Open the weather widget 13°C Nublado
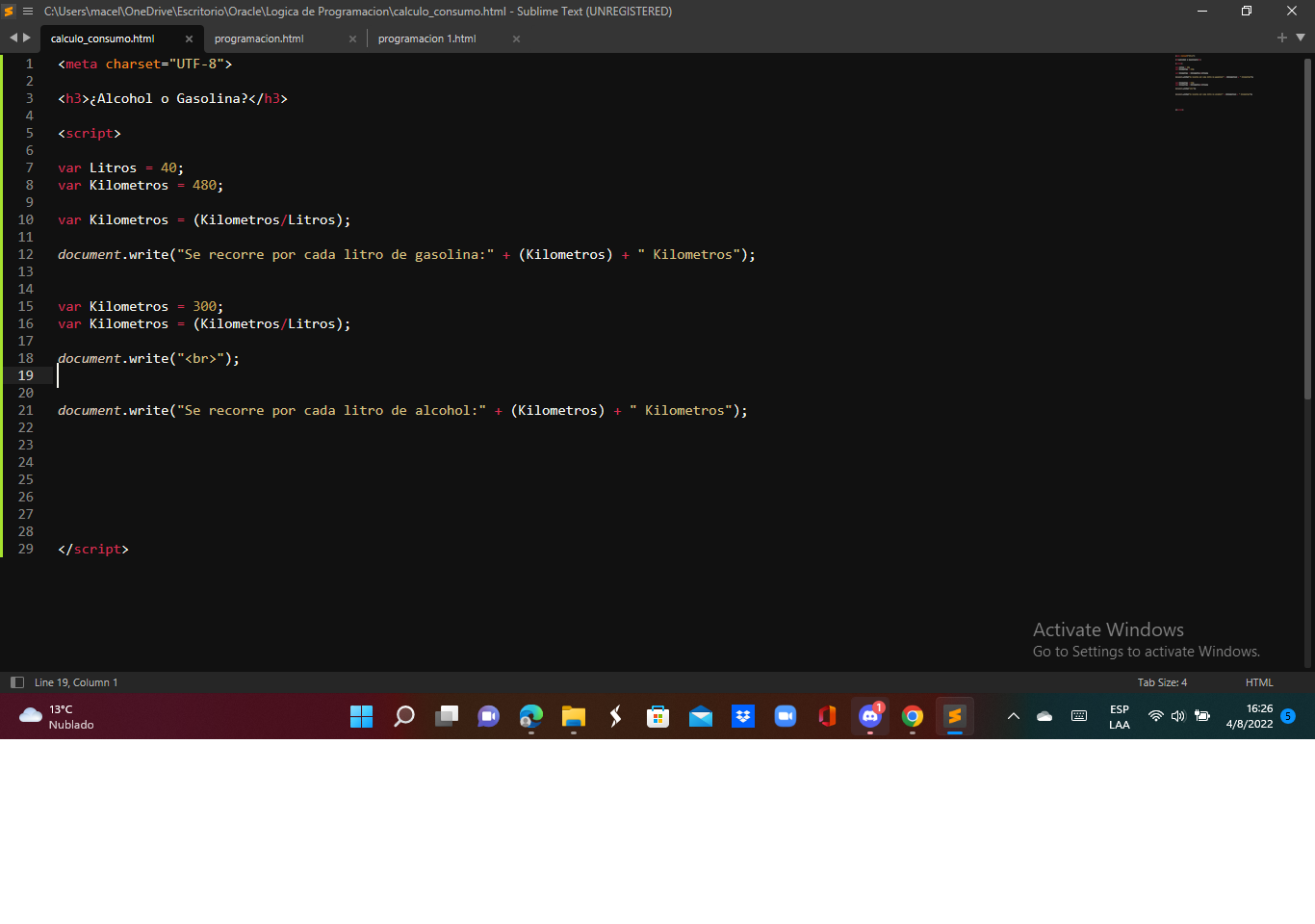 (57, 717)
